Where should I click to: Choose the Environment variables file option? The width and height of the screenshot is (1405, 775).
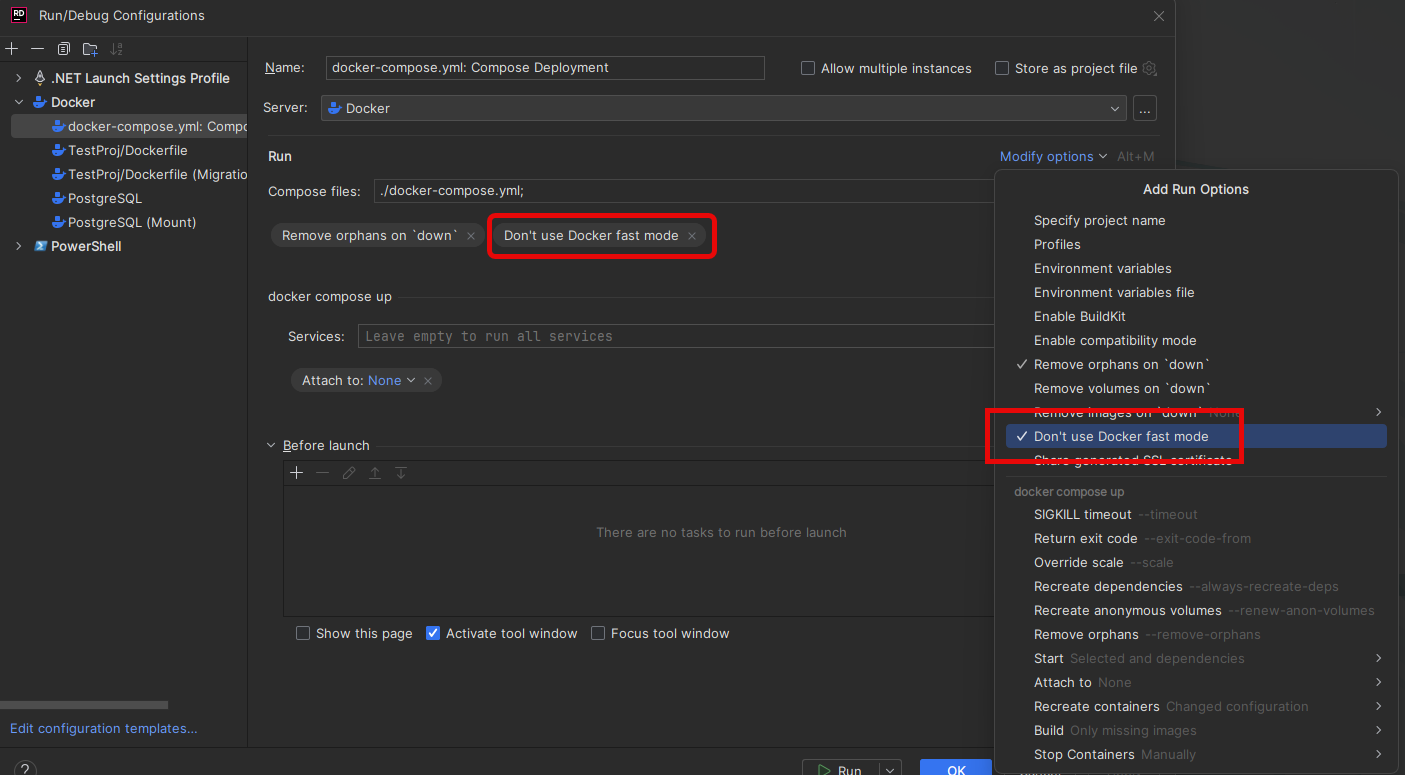(1196, 292)
